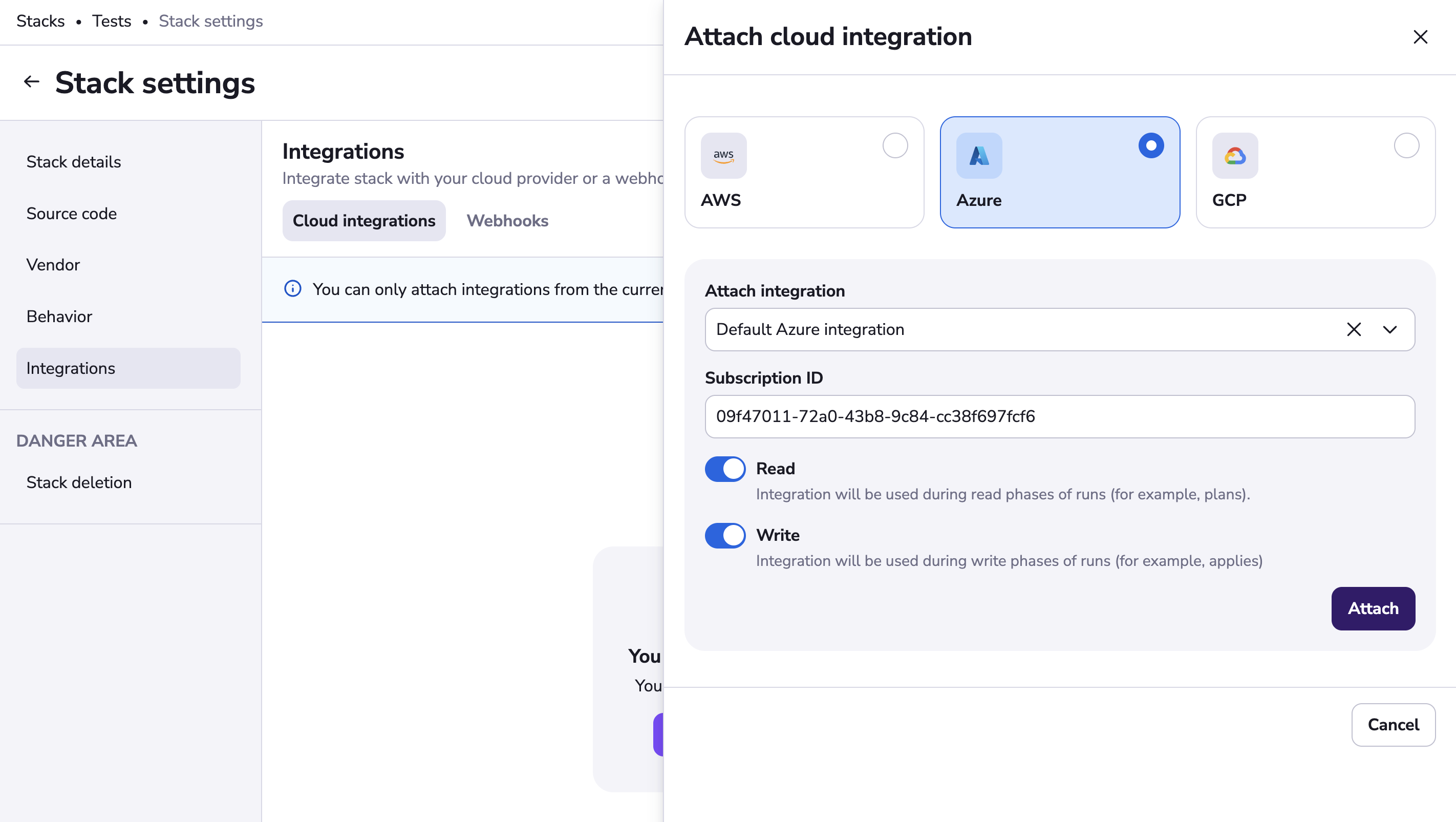The width and height of the screenshot is (1456, 822).
Task: Select the GCP radio button
Action: pos(1406,146)
